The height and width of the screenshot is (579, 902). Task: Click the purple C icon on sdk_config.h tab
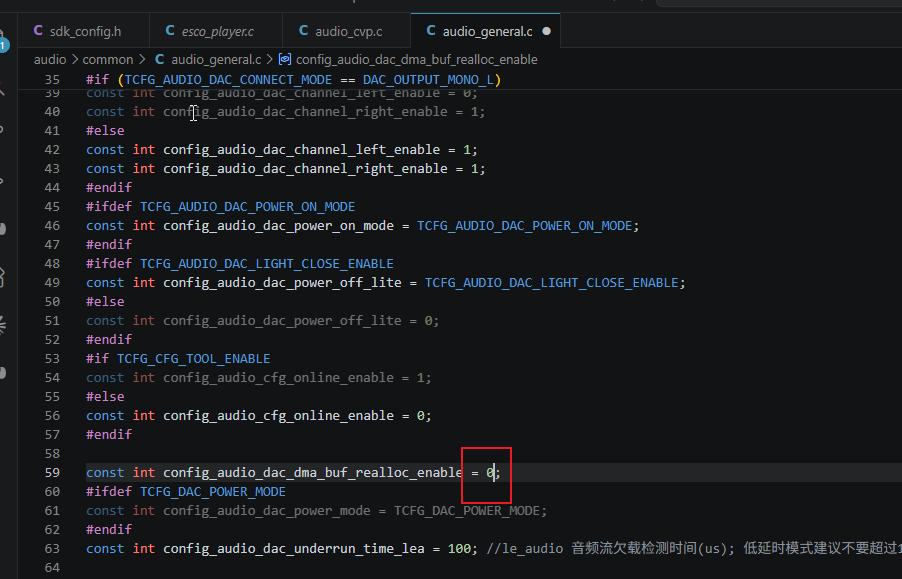[38, 30]
